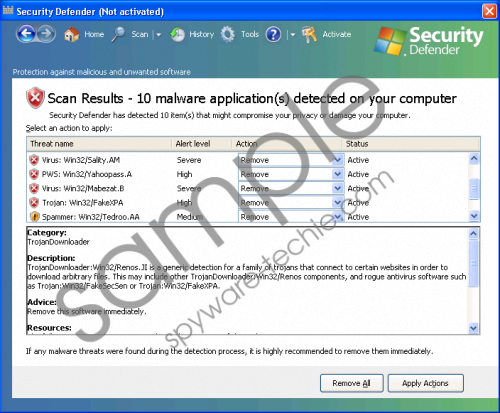Screen dimensions: 500x413
Task: Open History in the toolbar
Action: click(x=202, y=34)
